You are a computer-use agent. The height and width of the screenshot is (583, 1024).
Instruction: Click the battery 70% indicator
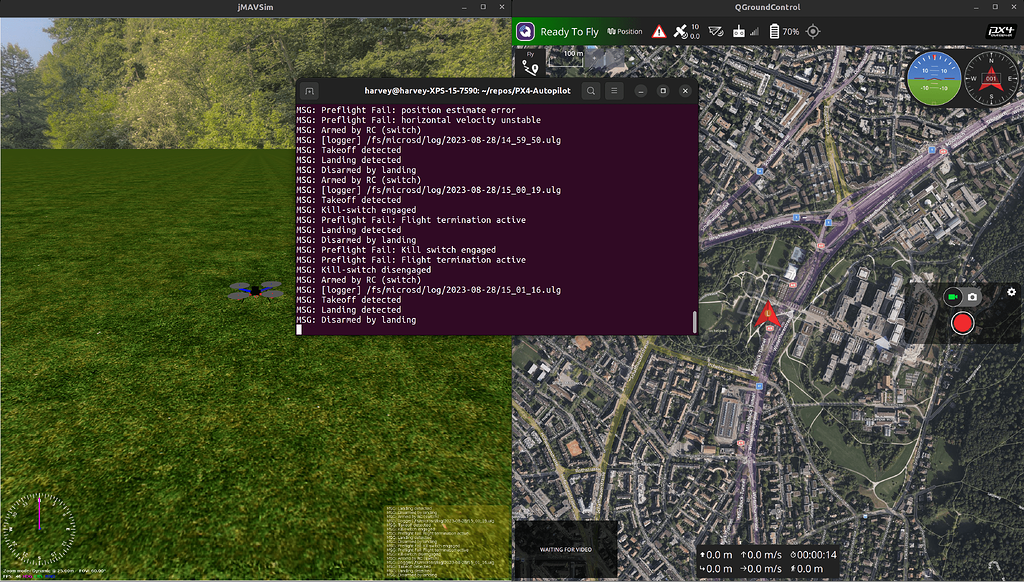click(x=783, y=31)
